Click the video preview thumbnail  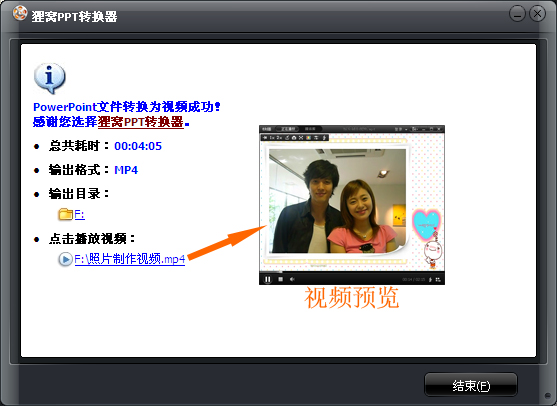352,205
